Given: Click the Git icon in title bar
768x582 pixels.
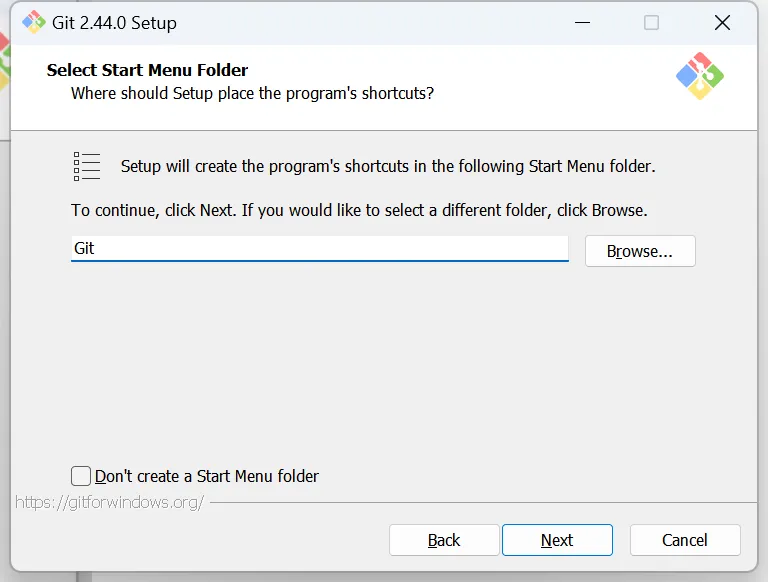Looking at the screenshot, I should [33, 22].
